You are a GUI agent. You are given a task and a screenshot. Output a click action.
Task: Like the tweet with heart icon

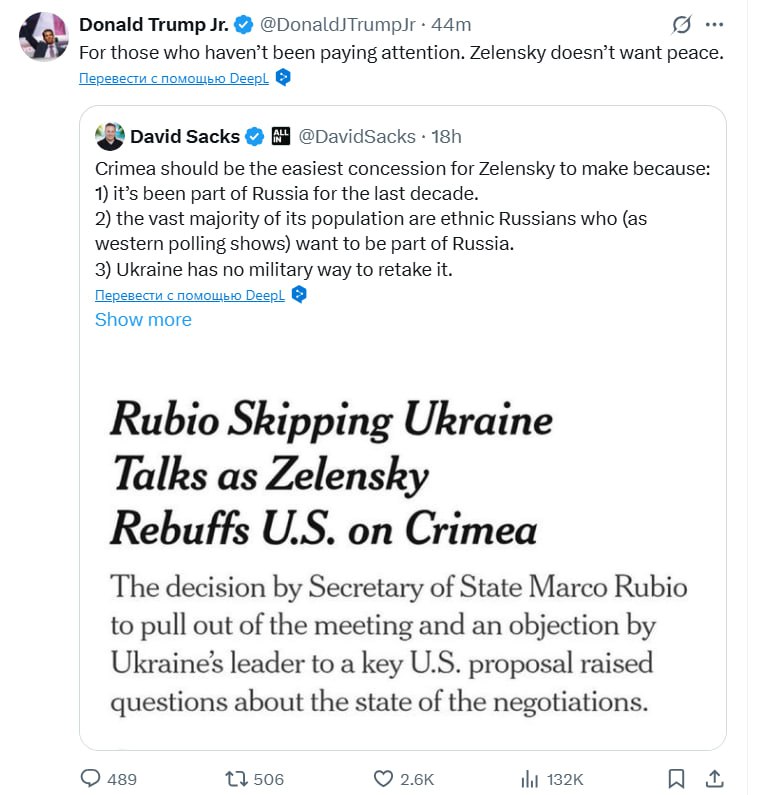tap(383, 778)
